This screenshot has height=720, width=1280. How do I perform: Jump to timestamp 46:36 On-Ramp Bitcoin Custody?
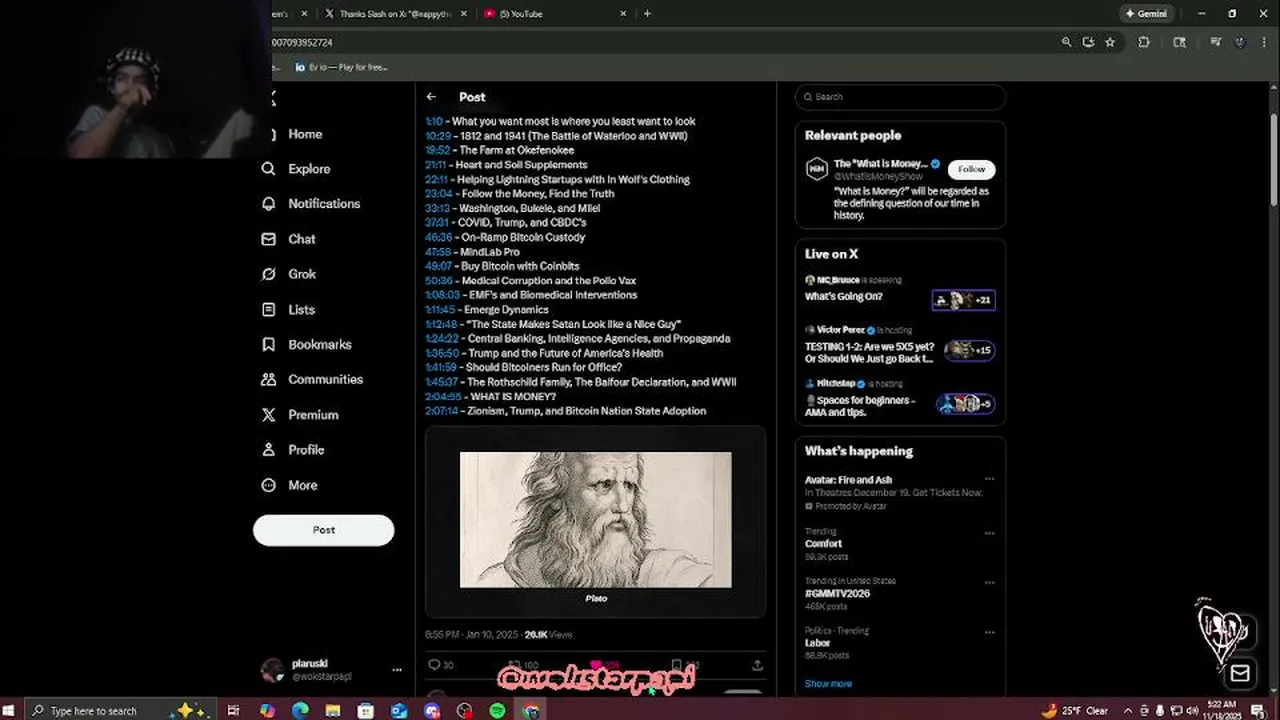(x=438, y=237)
